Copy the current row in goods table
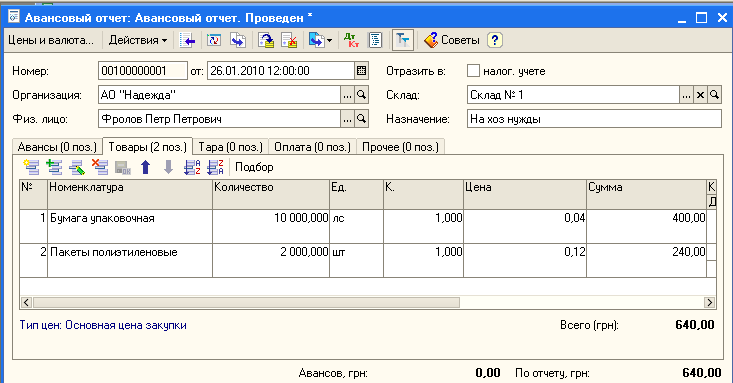Screen dimensions: 733x383 [54, 167]
